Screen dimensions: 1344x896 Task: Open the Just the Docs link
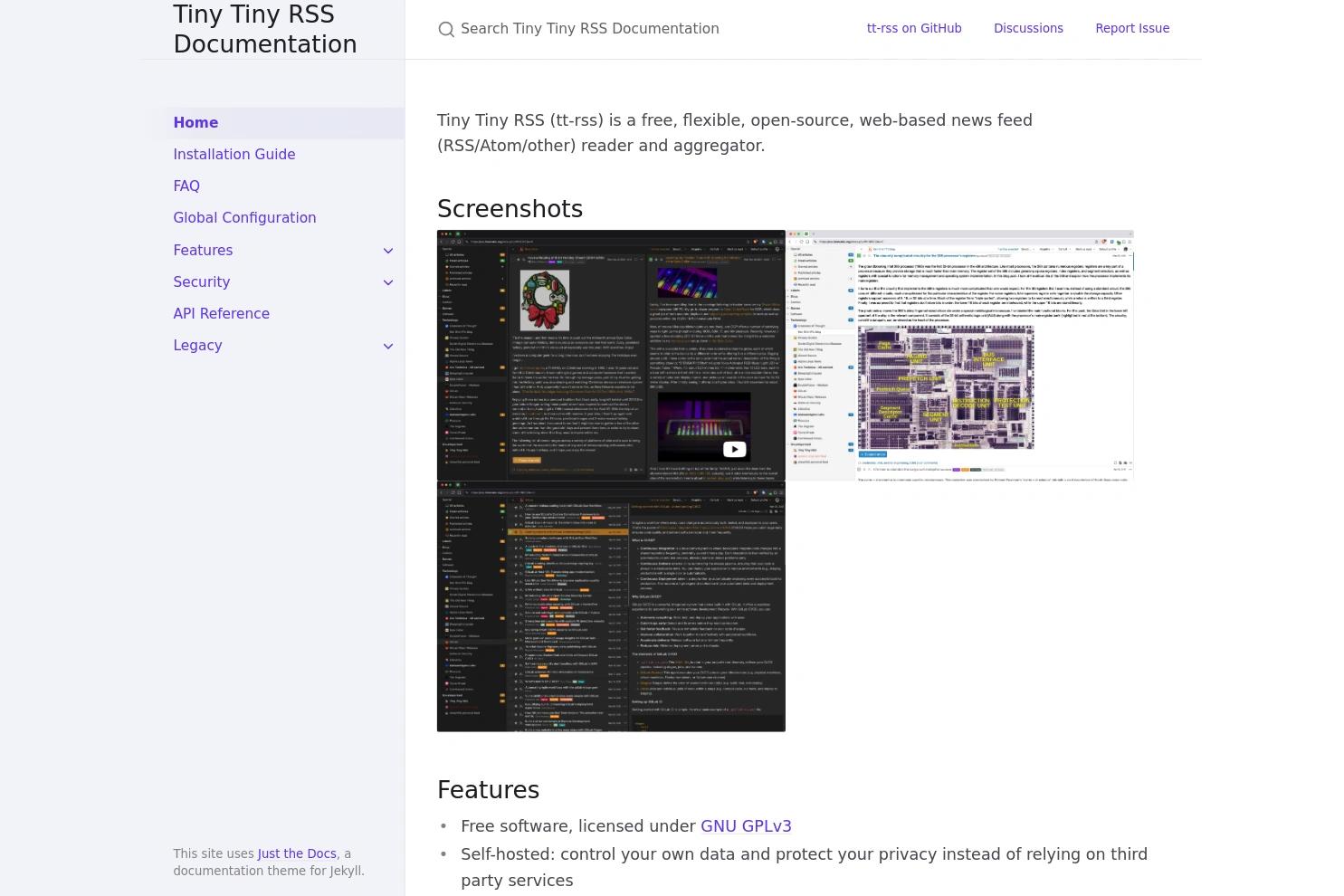297,853
